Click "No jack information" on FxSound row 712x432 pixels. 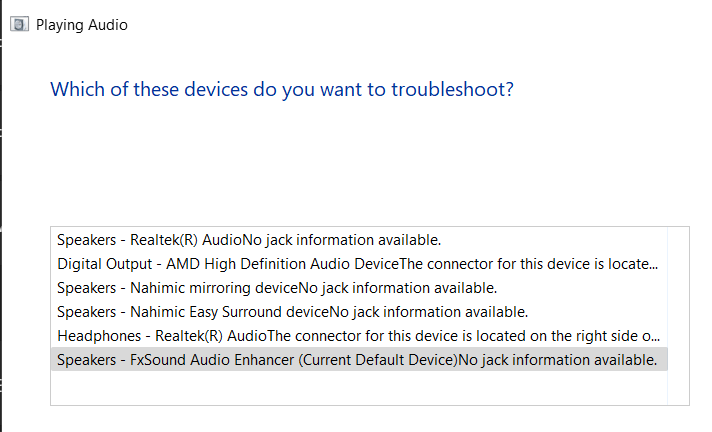coord(557,360)
